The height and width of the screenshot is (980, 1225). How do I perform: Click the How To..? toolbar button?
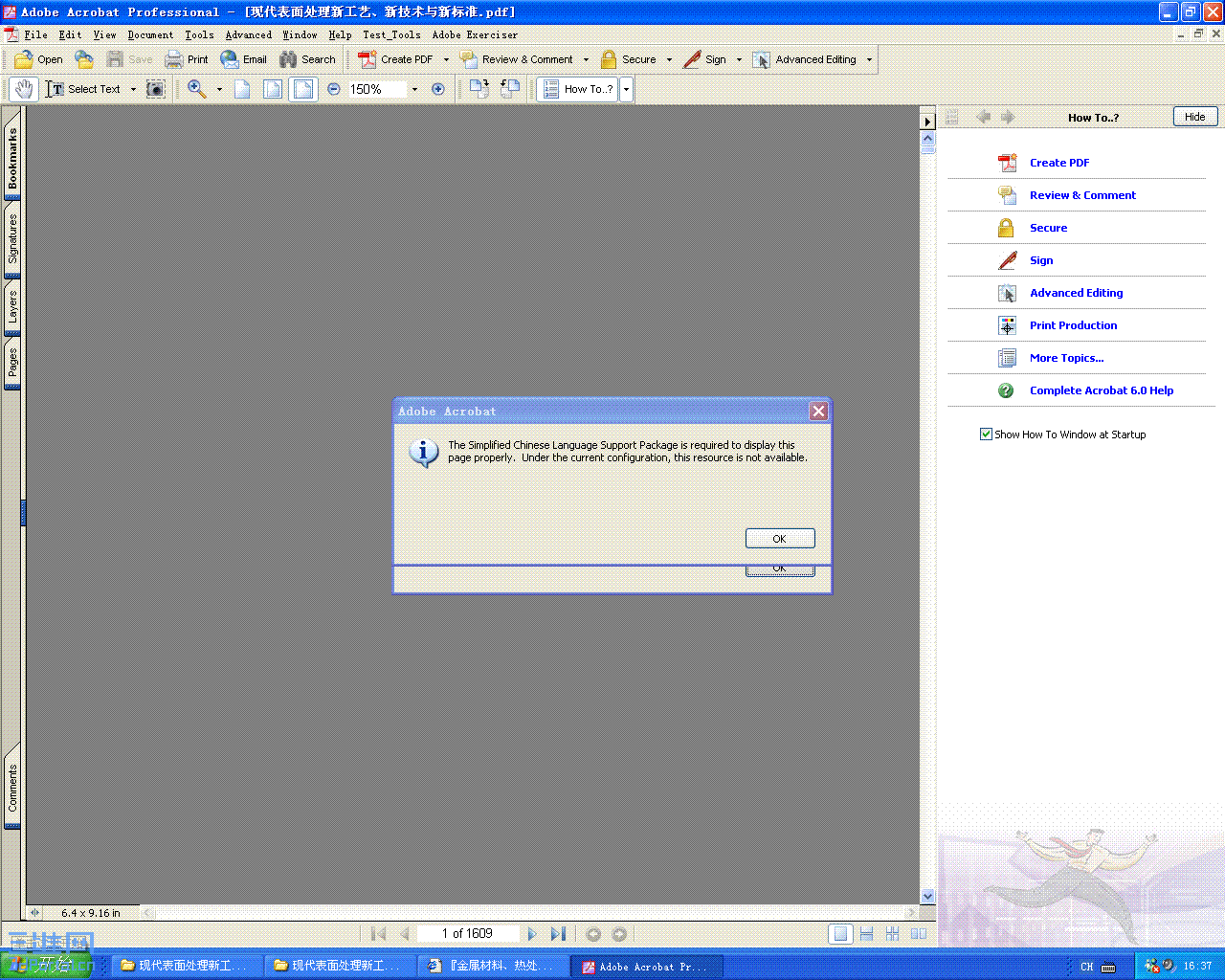tap(578, 89)
